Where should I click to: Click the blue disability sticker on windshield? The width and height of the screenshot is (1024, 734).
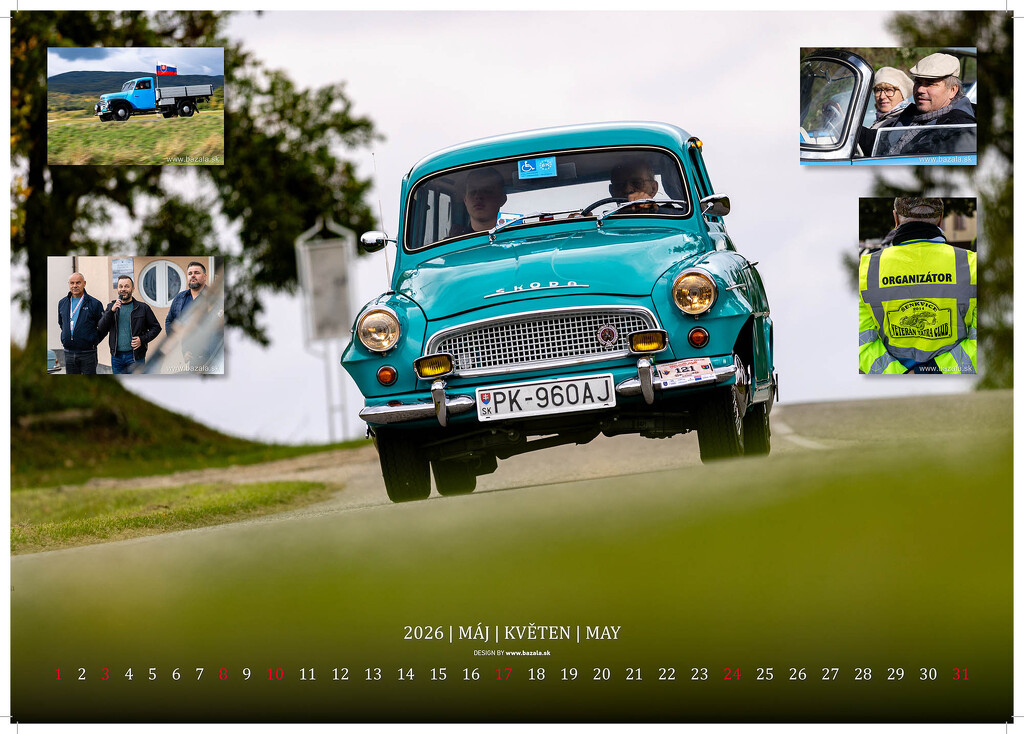click(537, 167)
